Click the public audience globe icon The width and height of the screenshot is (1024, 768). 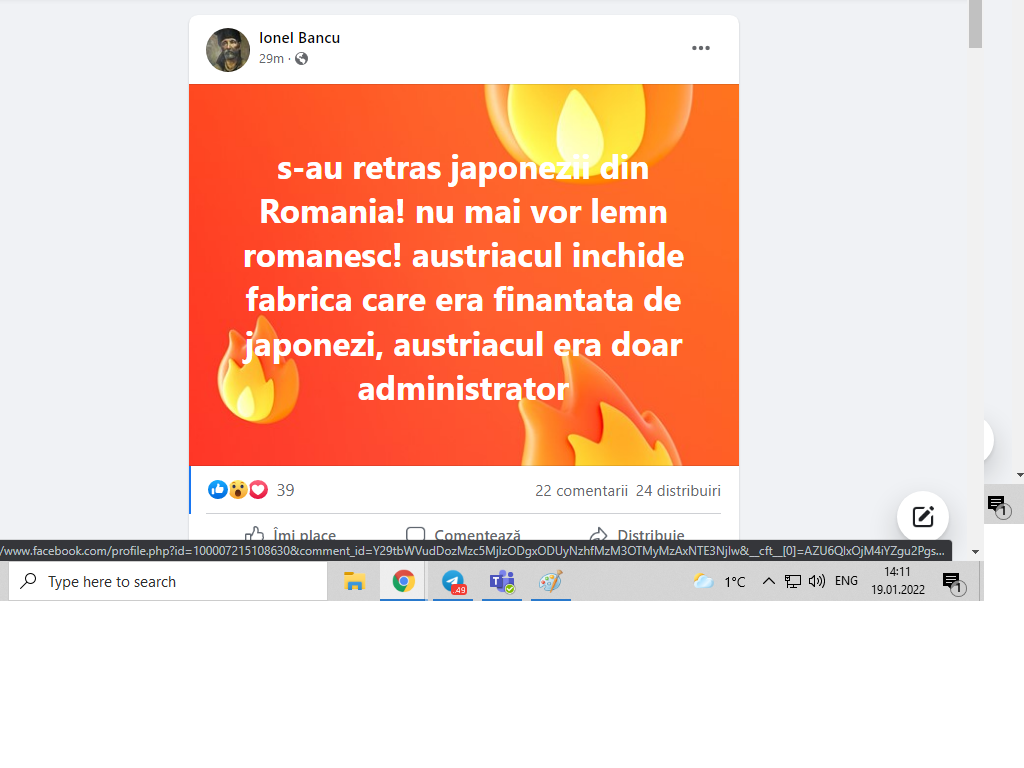[301, 59]
